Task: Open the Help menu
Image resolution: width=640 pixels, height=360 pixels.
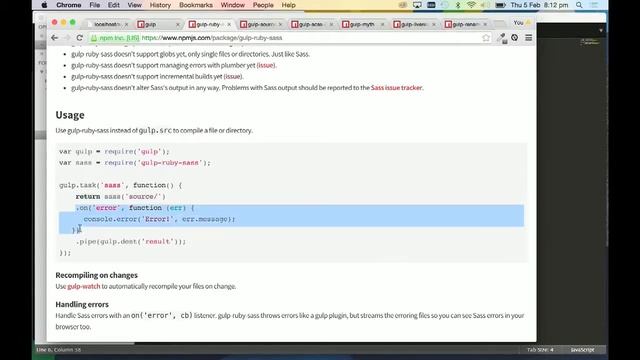Action: 289,5
